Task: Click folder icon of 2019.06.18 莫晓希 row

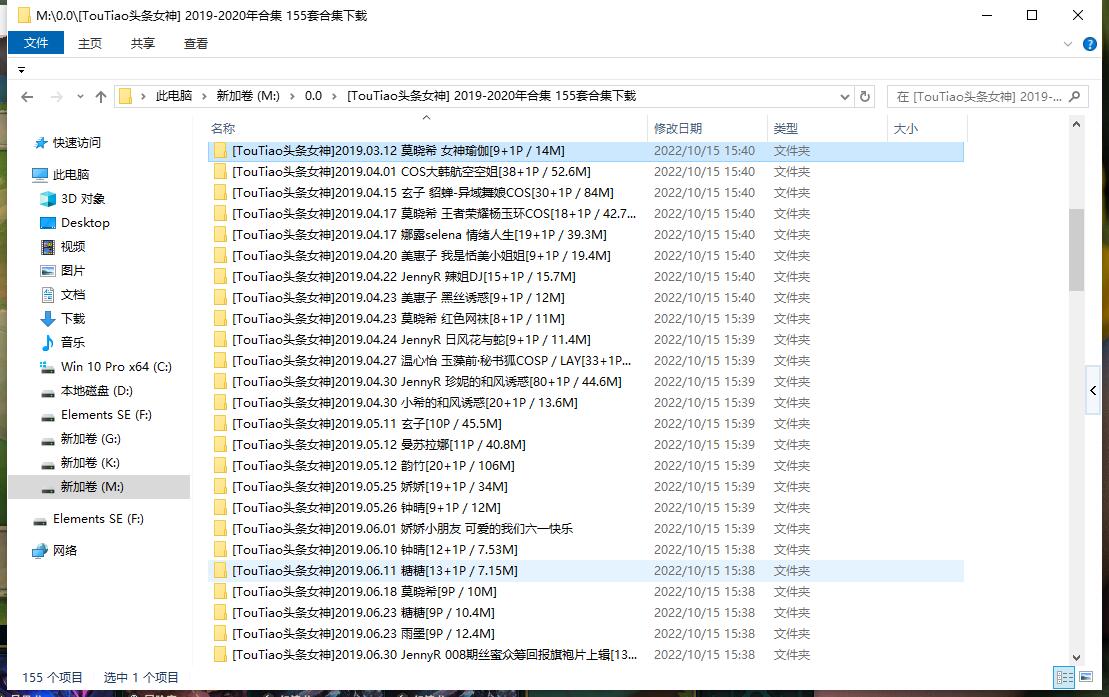Action: point(220,592)
